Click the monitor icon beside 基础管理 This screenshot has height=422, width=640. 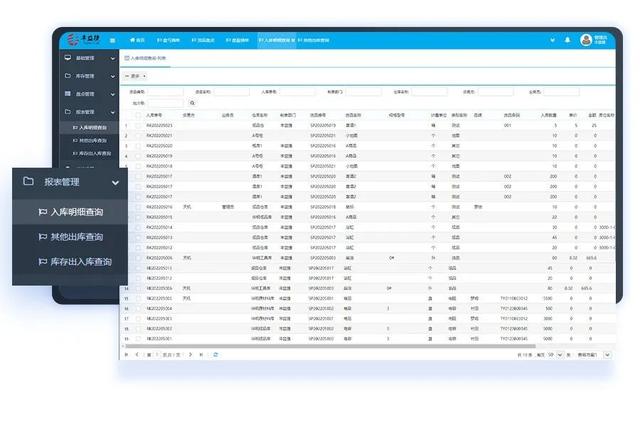(68, 58)
